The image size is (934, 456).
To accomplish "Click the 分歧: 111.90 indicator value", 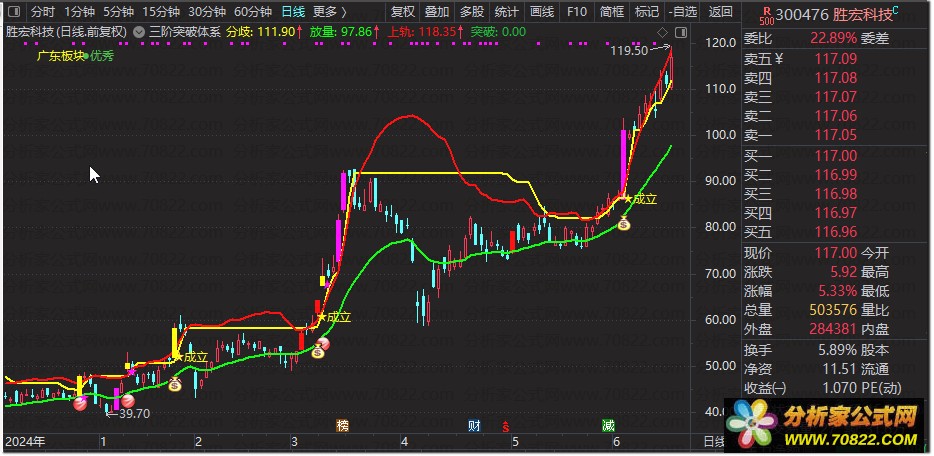I will click(x=265, y=32).
